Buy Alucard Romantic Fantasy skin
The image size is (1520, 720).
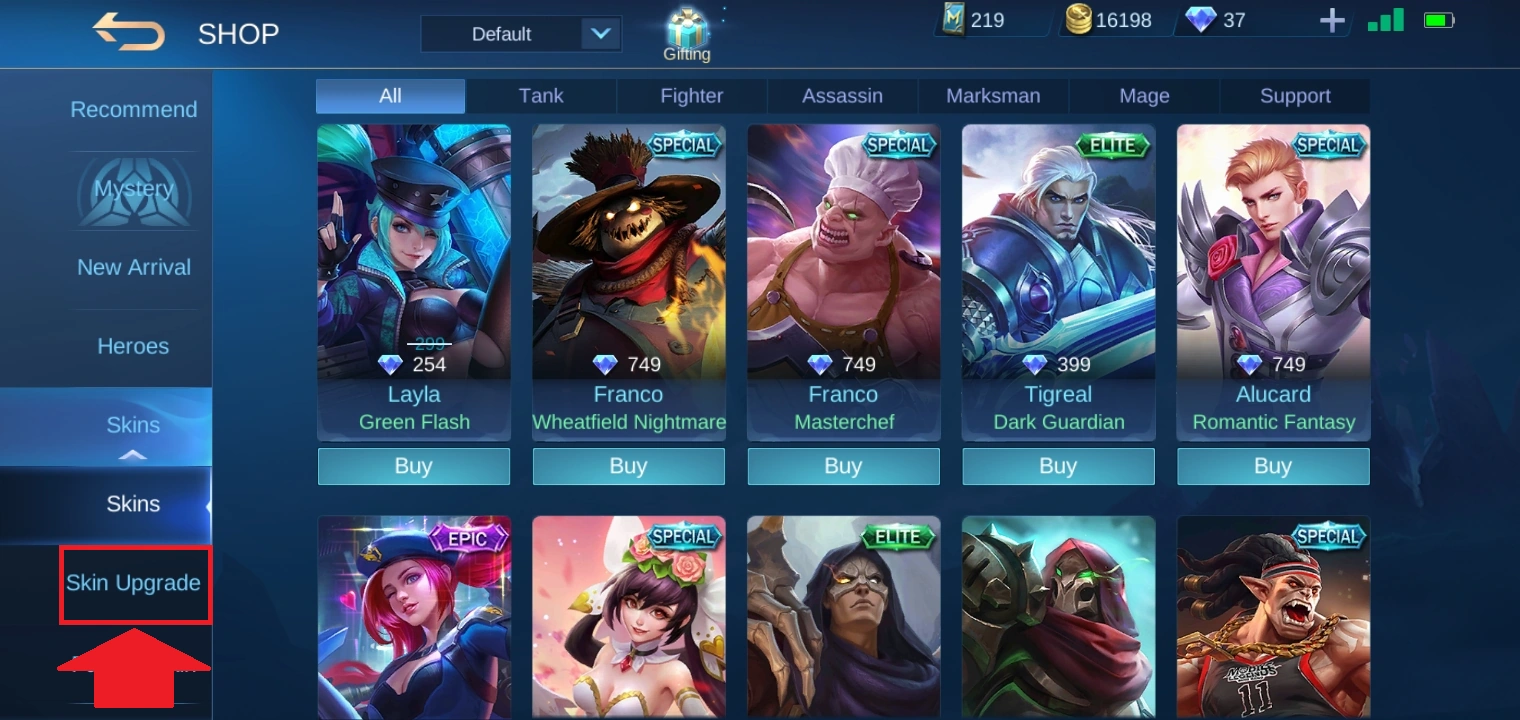tap(1273, 466)
